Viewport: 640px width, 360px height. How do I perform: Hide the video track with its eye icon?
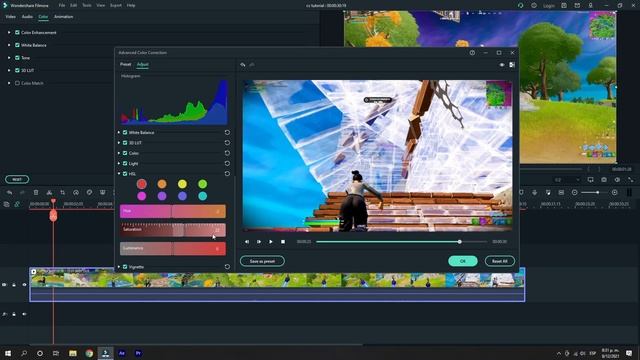click(24, 284)
